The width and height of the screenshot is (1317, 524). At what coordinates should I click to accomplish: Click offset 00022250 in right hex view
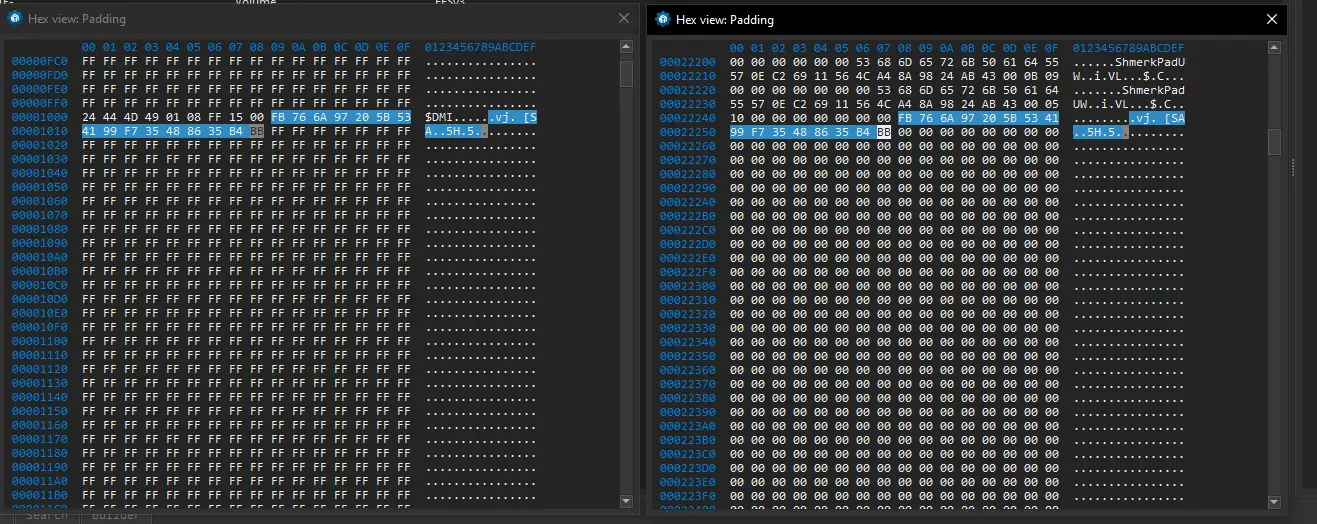[x=688, y=131]
